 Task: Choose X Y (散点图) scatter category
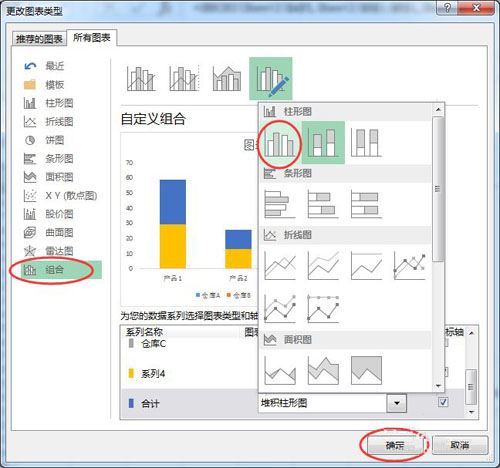point(61,196)
